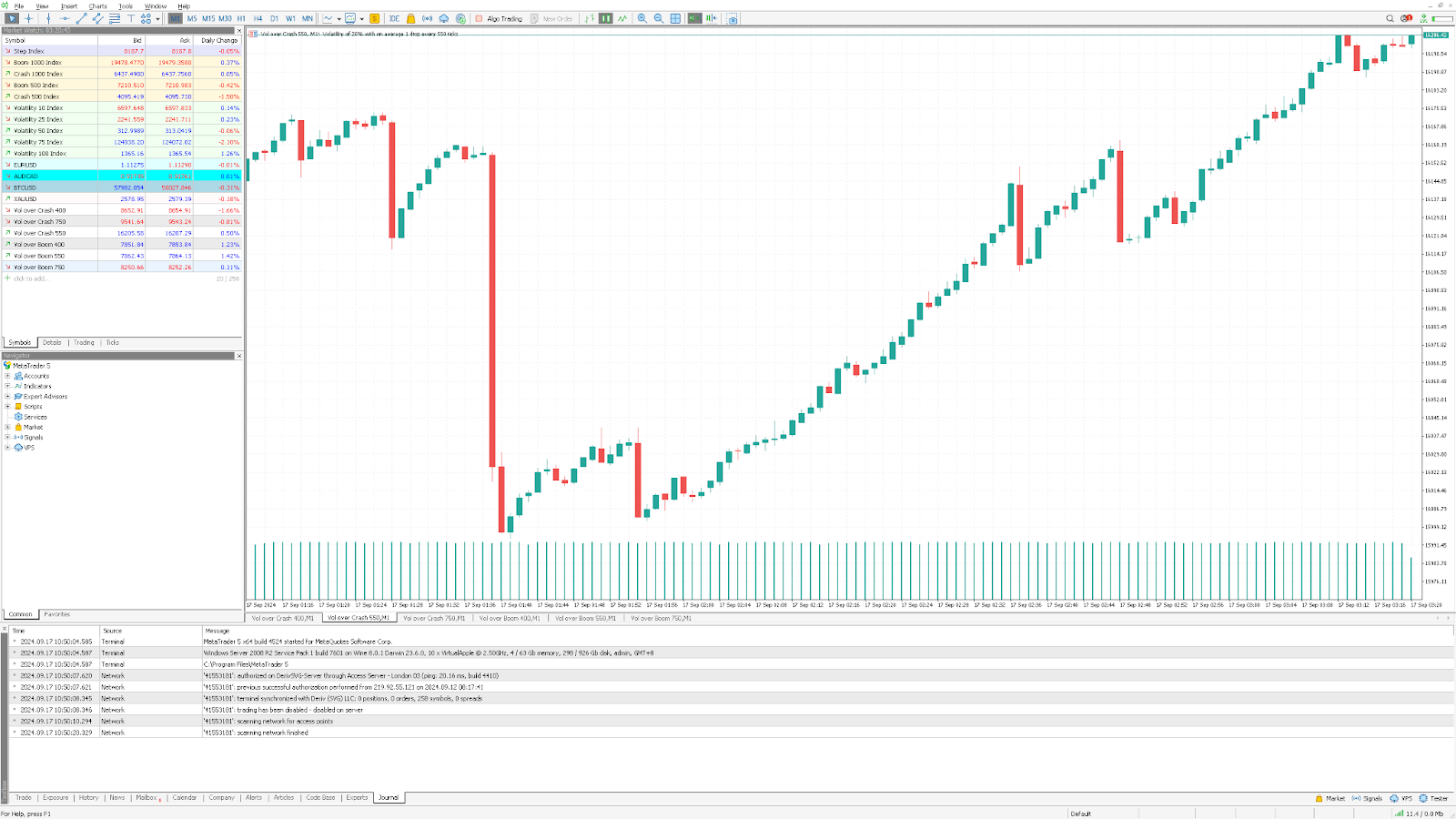Open the text label tool
Viewport: 1456px width, 819px height.
point(131,18)
